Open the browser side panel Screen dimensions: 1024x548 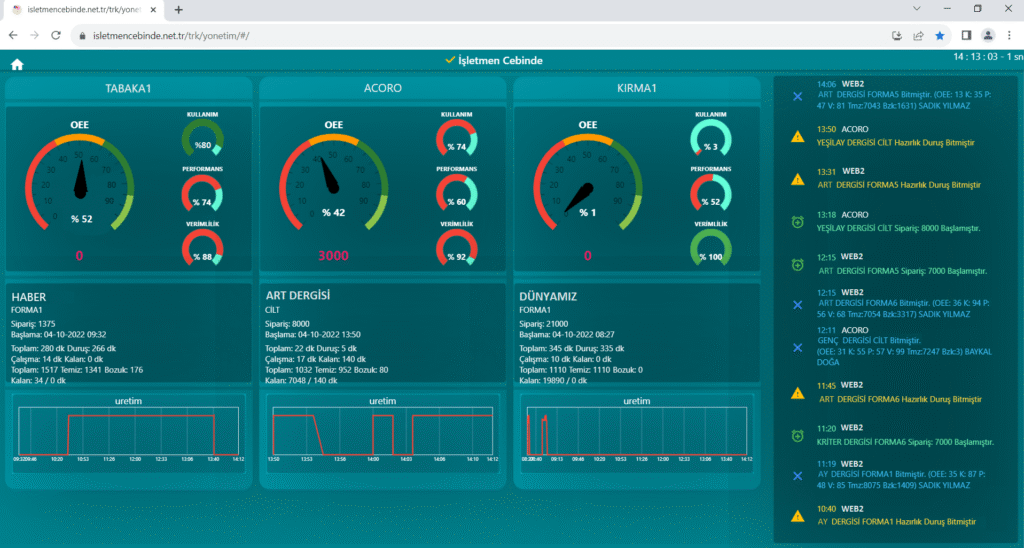pos(964,35)
